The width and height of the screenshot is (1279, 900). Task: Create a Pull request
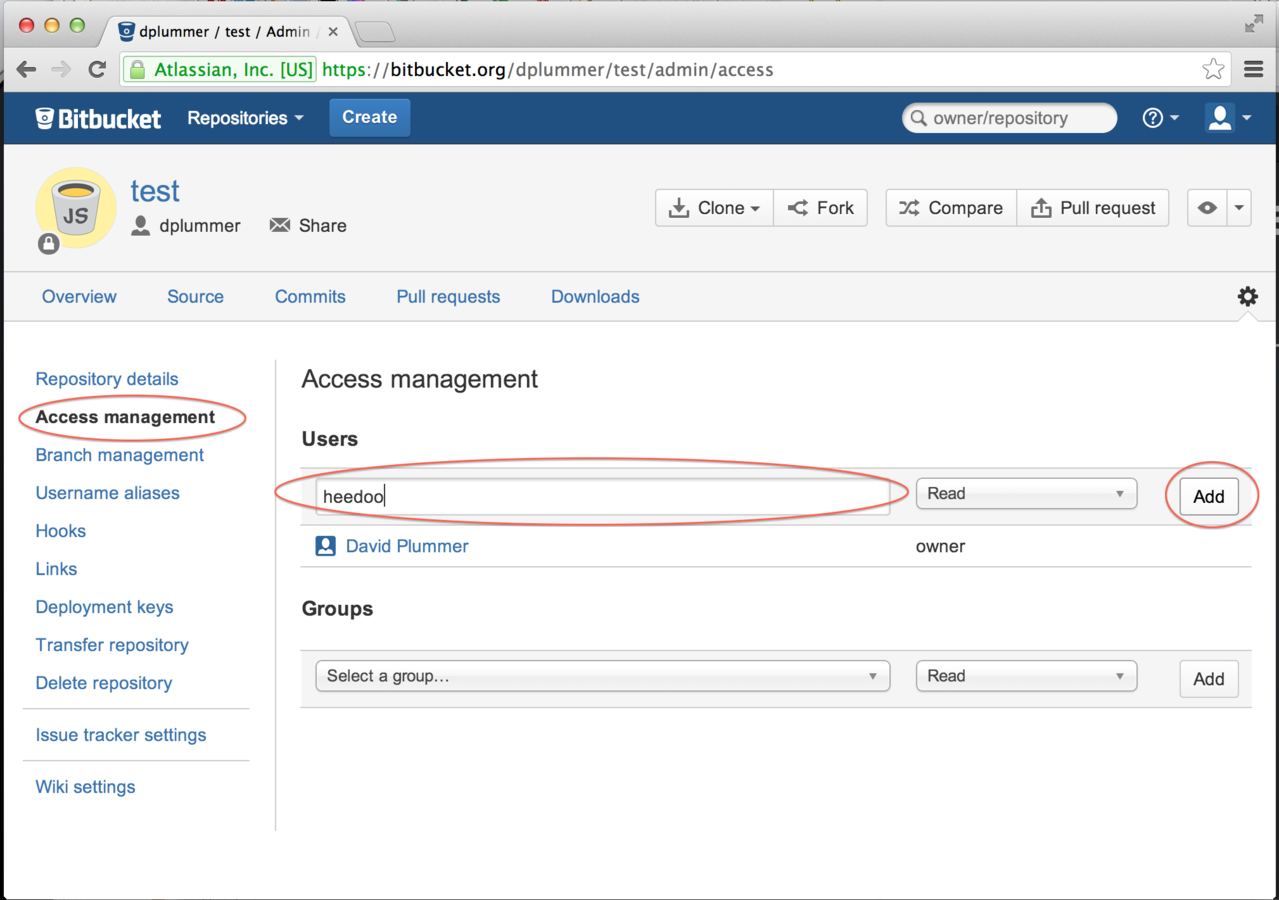[x=1093, y=208]
